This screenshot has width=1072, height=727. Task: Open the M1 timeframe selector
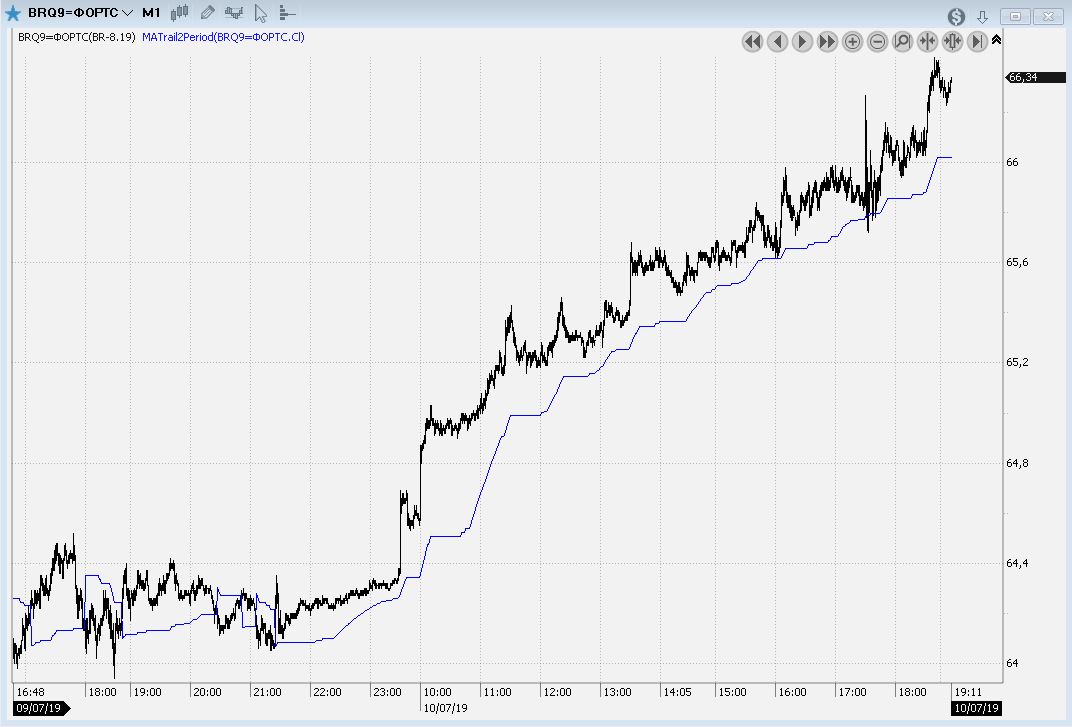(151, 13)
